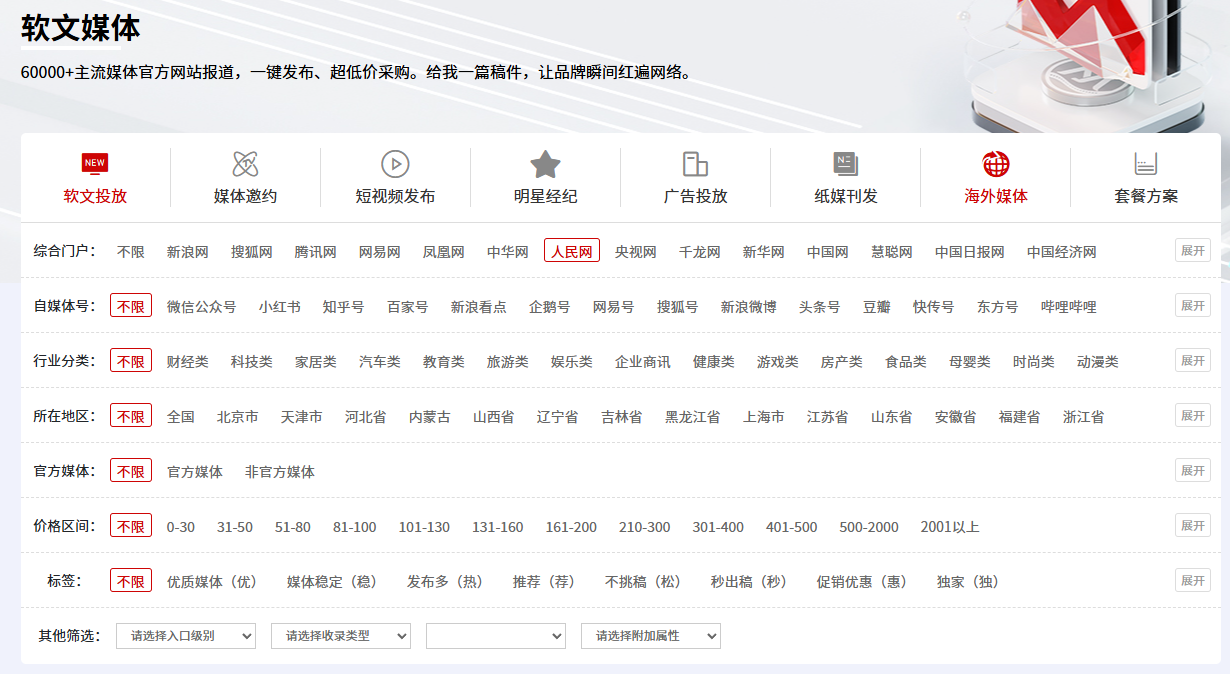Switch to the 套餐方案 tab label
Viewport: 1230px width, 674px height.
(1145, 196)
